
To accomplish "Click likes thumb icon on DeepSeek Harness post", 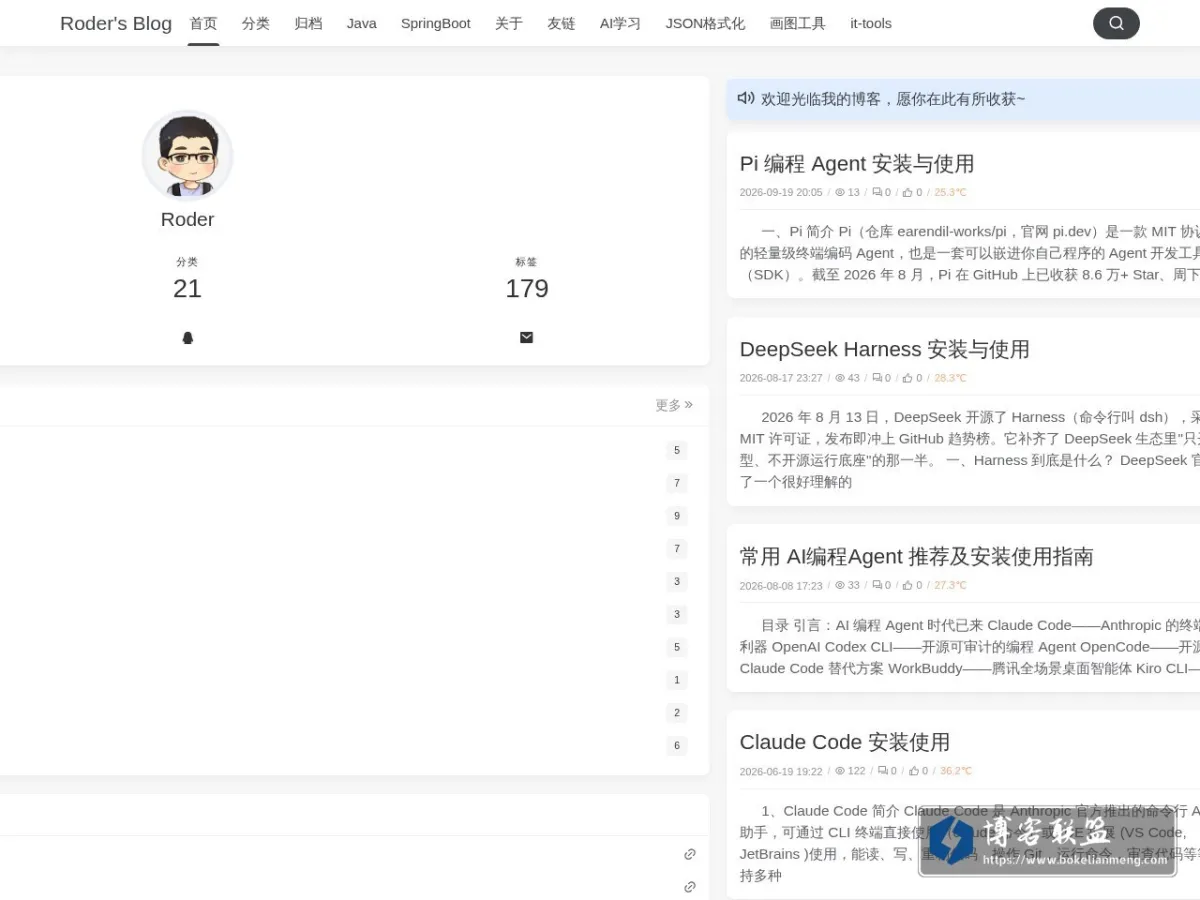I will click(908, 378).
